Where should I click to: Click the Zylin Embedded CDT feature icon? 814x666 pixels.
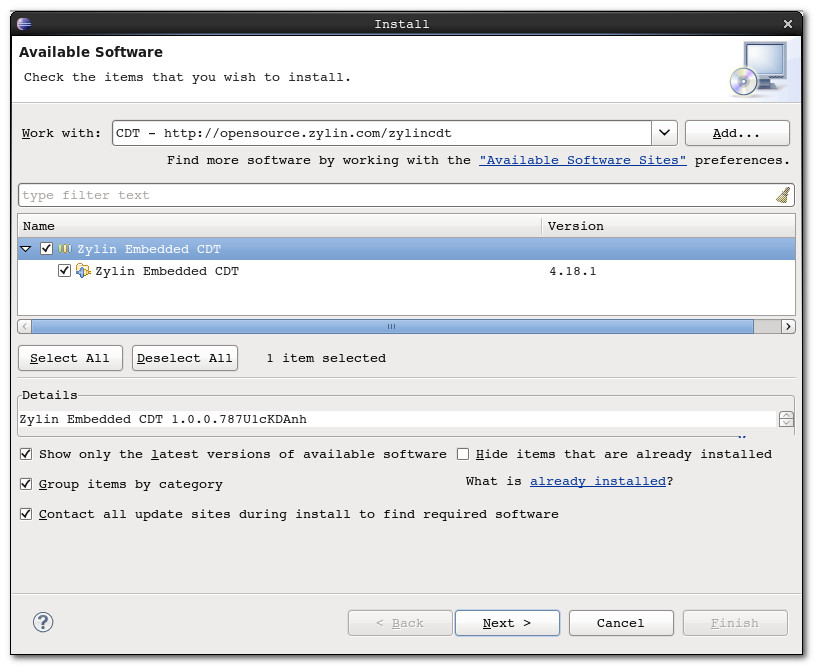point(83,271)
